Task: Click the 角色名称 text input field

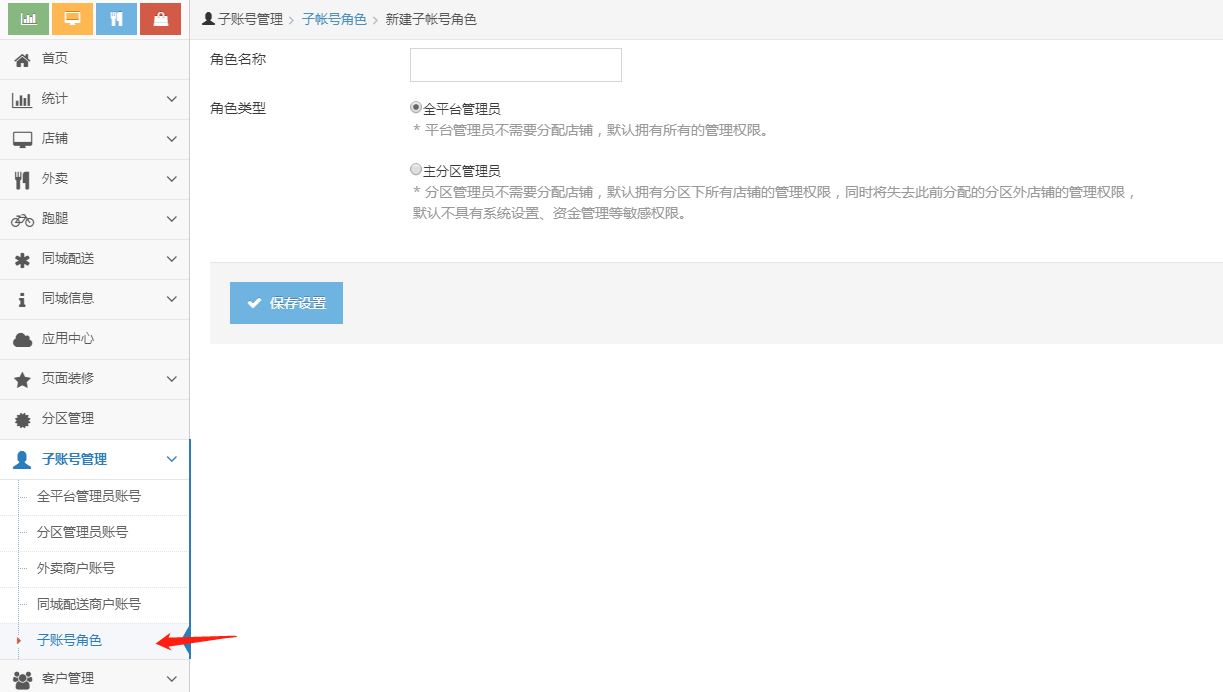Action: tap(515, 65)
